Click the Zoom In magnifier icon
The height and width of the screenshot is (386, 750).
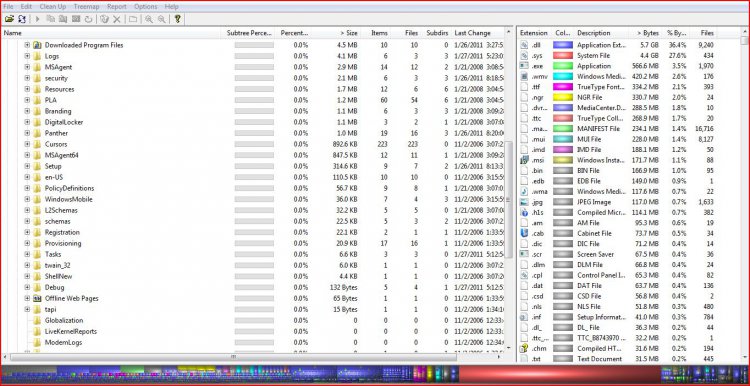(x=149, y=19)
